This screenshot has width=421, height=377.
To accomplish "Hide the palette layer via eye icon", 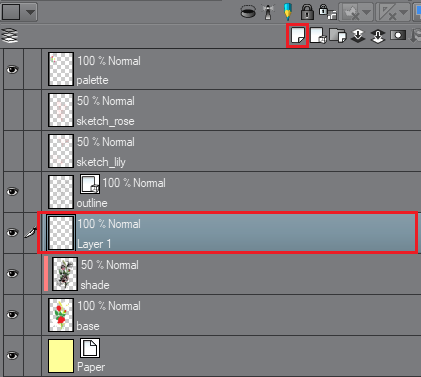I will point(13,69).
